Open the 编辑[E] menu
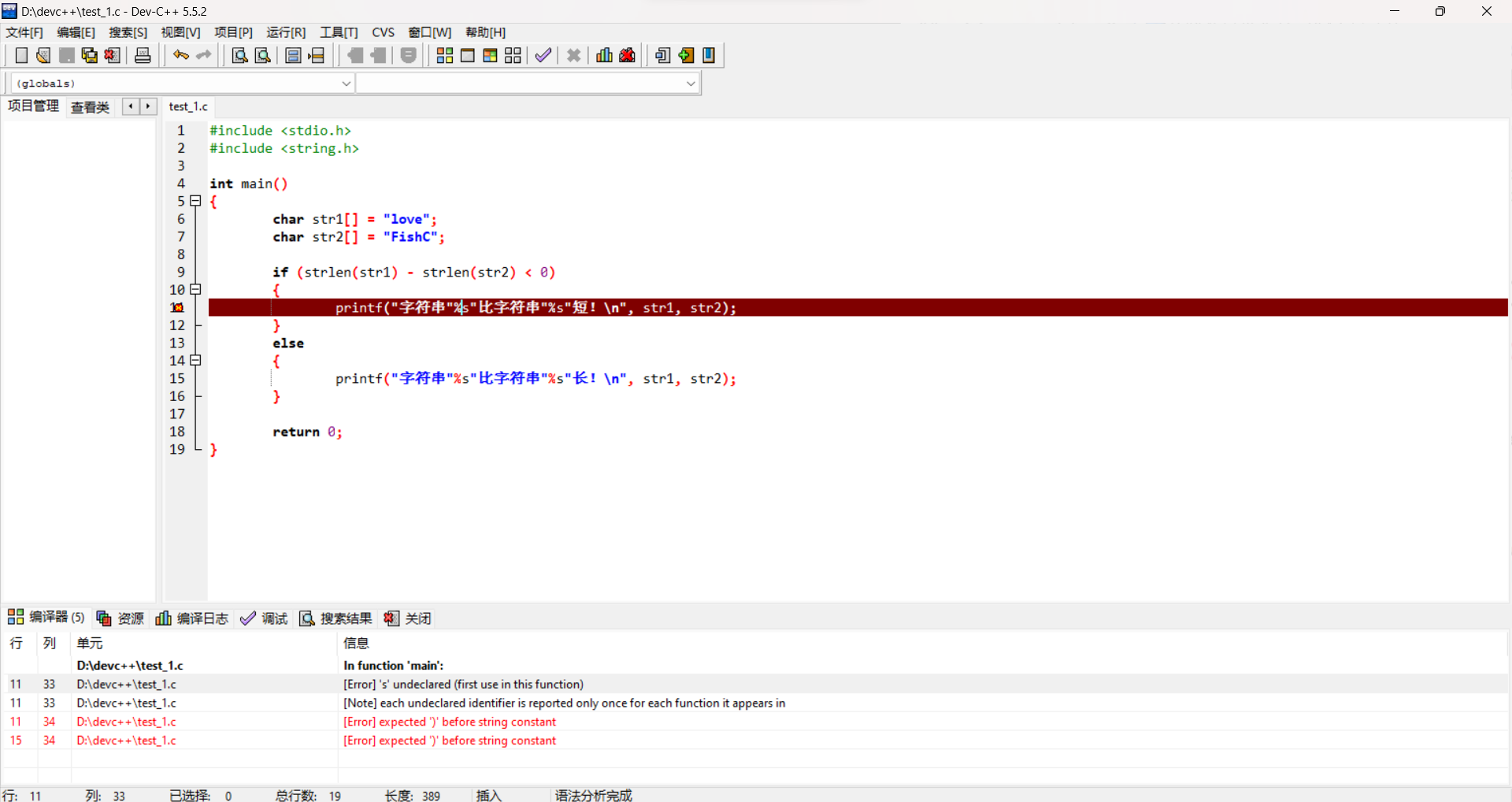The image size is (1512, 802). click(x=76, y=32)
